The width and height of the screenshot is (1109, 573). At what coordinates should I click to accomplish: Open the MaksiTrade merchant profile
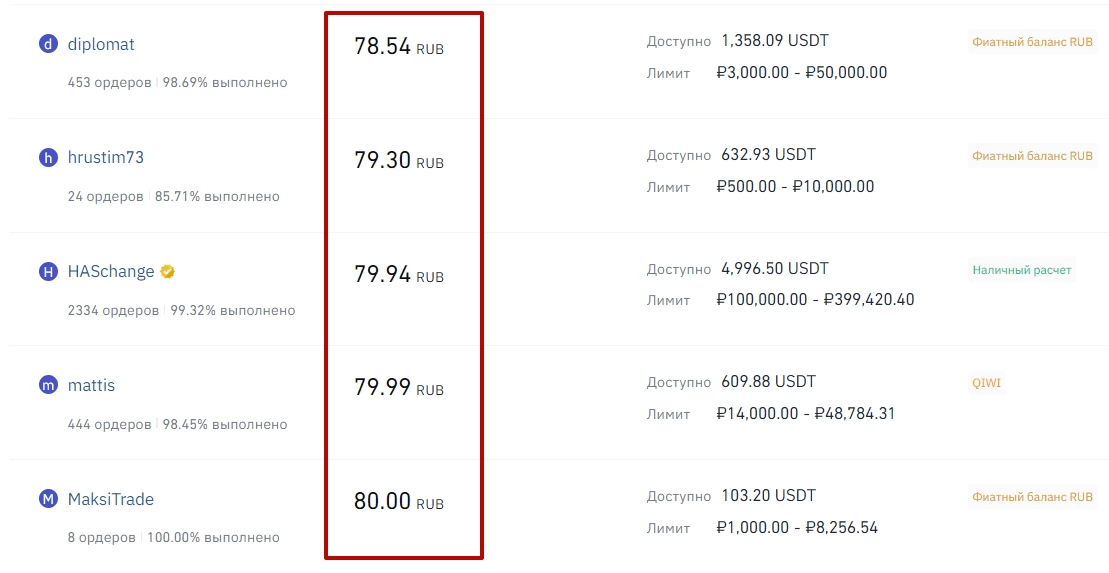coord(111,499)
